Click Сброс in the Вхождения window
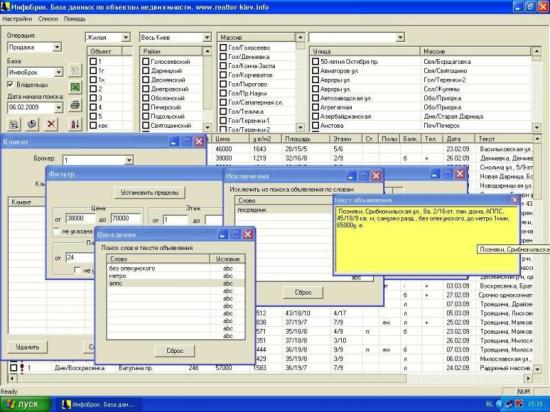 pos(175,351)
